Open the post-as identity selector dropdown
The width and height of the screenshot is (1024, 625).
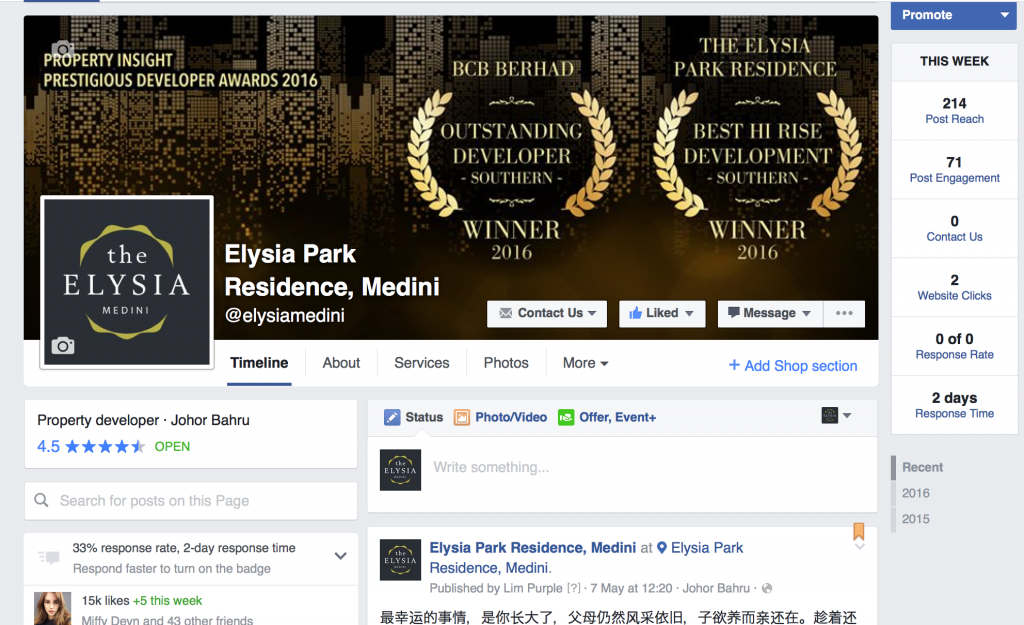837,415
